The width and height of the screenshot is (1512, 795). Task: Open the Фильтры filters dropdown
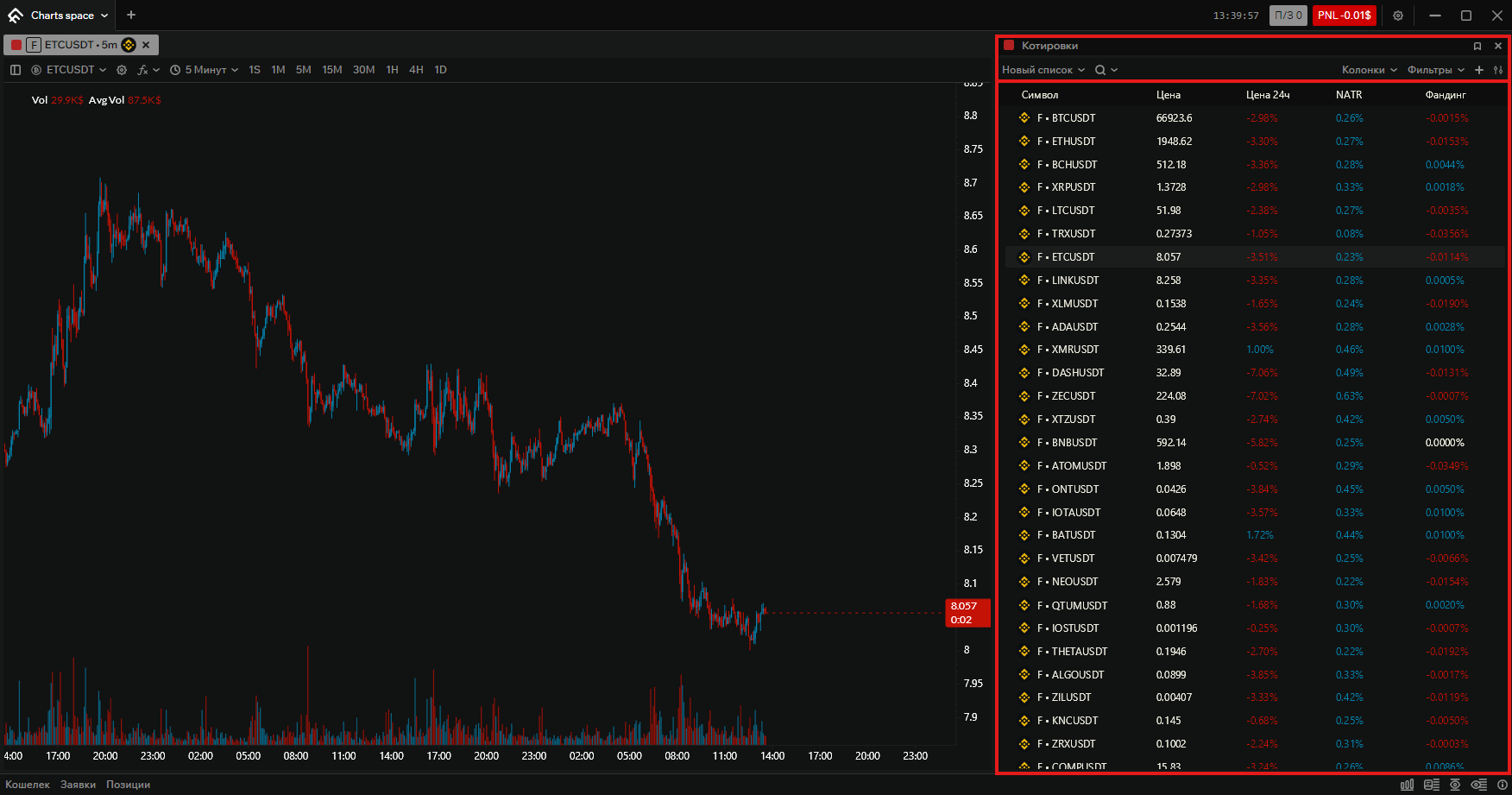tap(1436, 70)
